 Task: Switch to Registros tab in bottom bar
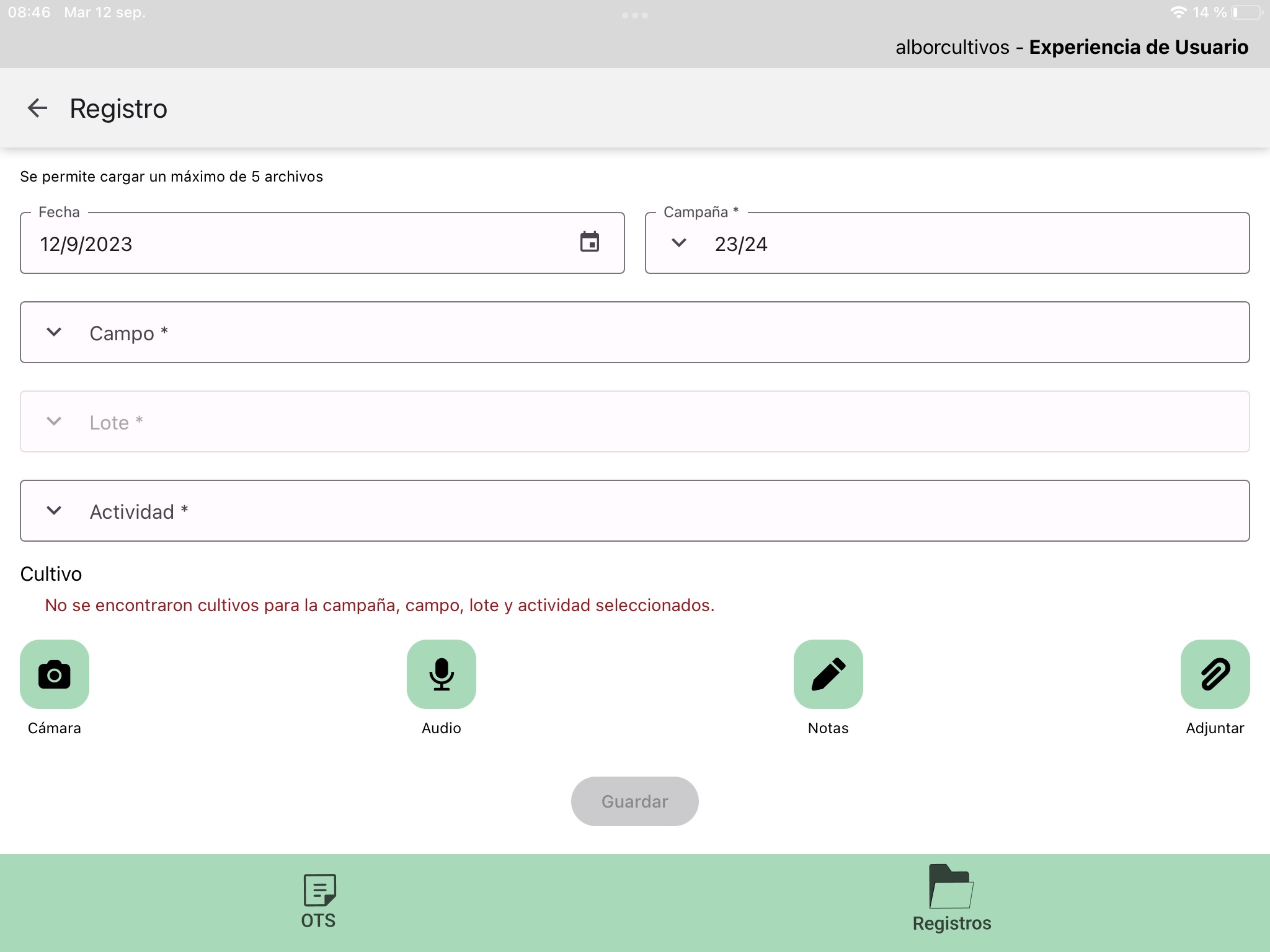coord(952,899)
